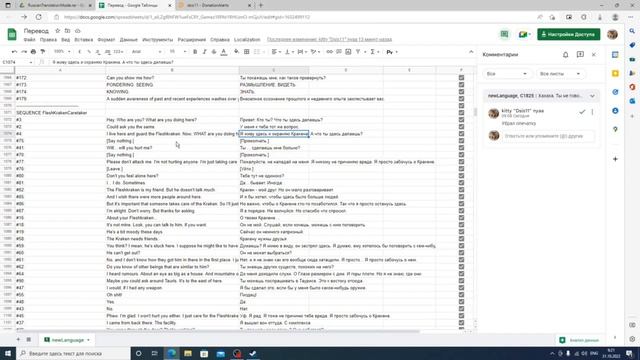The height and width of the screenshot is (360, 640).
Task: Click the Windows taskbar search box
Action: [x=73, y=353]
